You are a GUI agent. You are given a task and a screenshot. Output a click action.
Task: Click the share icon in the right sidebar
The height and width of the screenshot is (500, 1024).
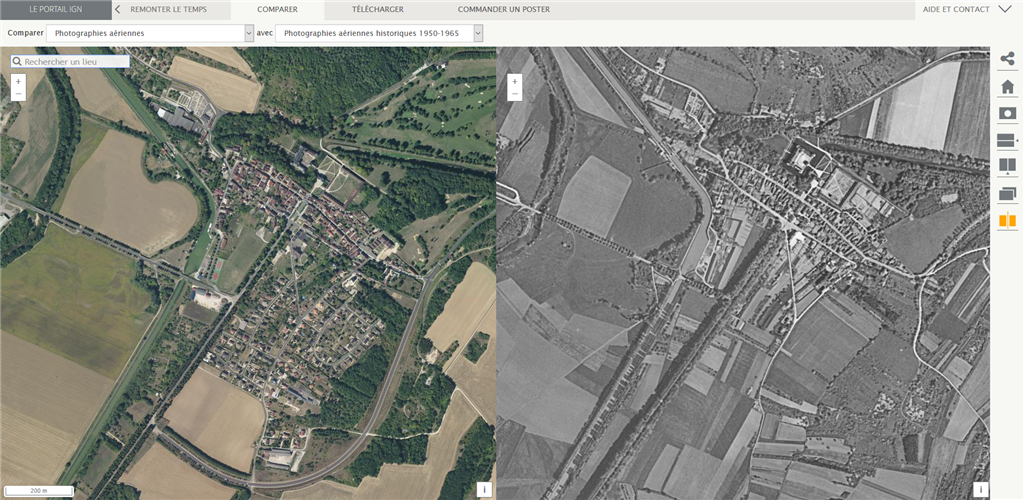click(x=1007, y=59)
